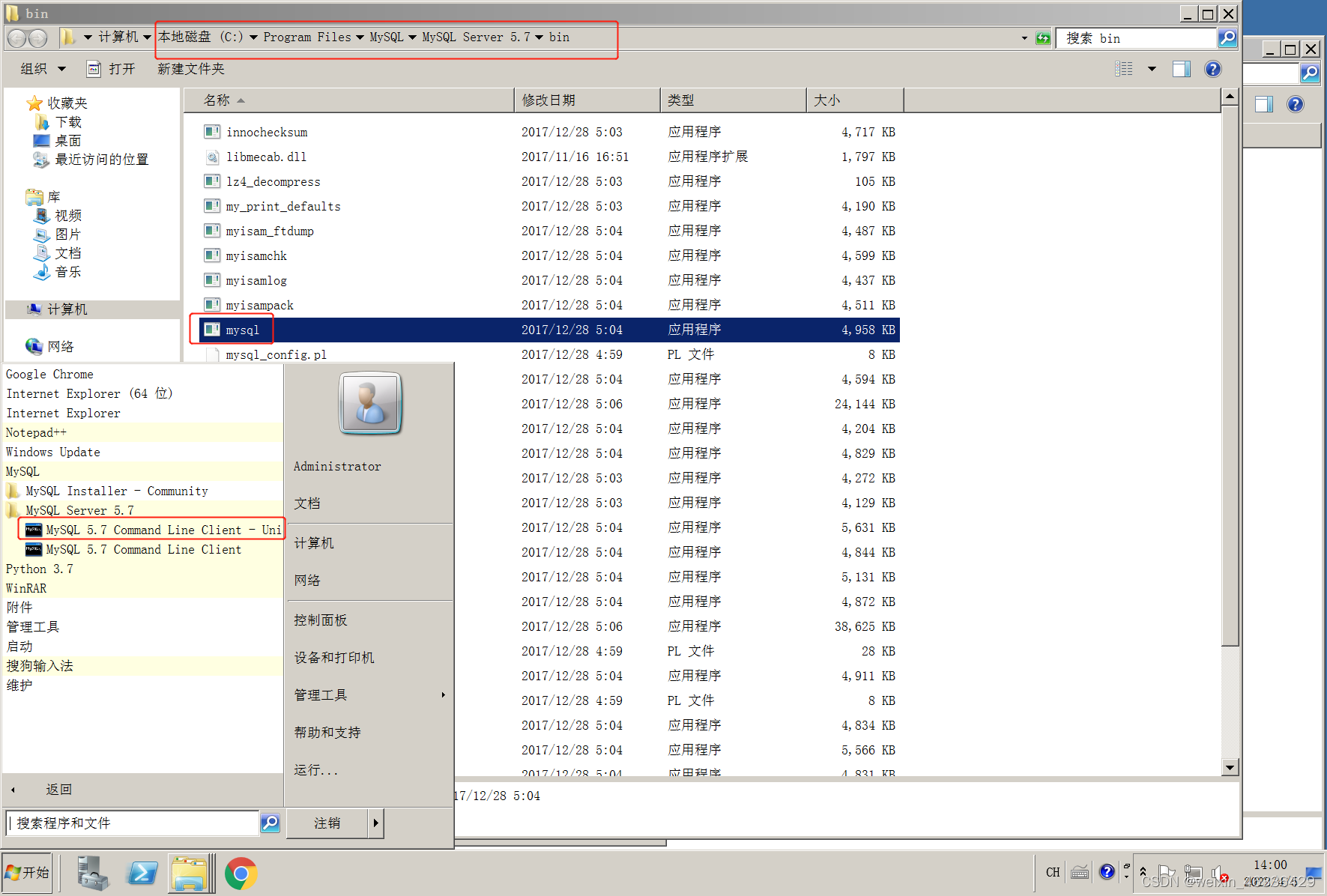
Task: Click the 搜索程序和文件 search box
Action: 133,823
